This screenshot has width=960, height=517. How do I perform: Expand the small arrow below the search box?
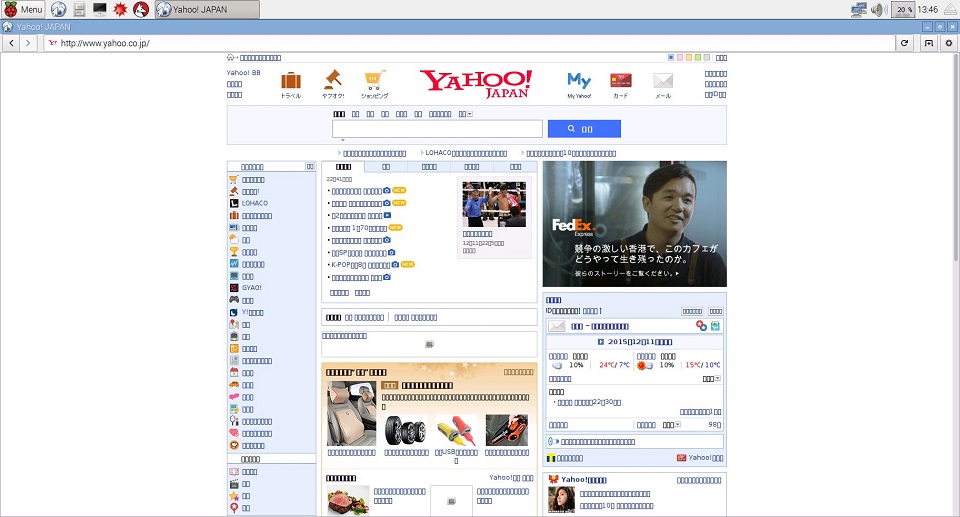click(x=342, y=140)
